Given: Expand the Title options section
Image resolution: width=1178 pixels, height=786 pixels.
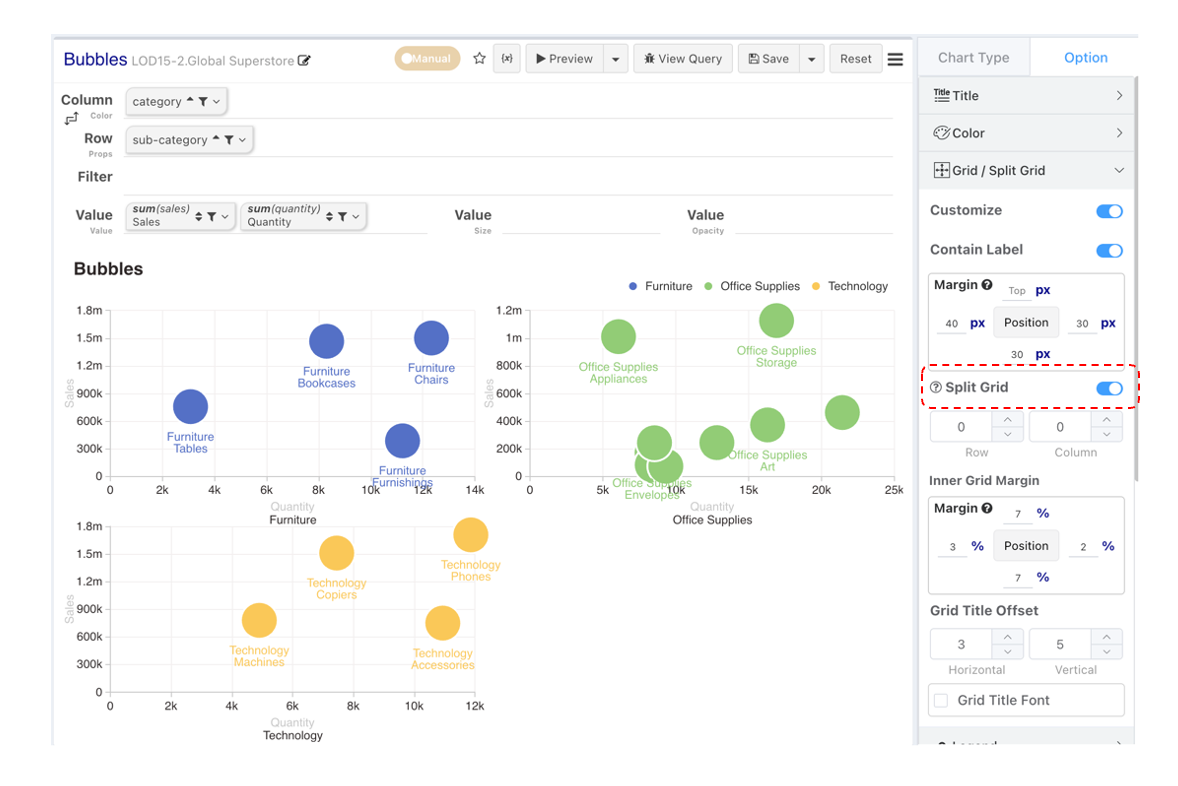Looking at the screenshot, I should click(1026, 95).
